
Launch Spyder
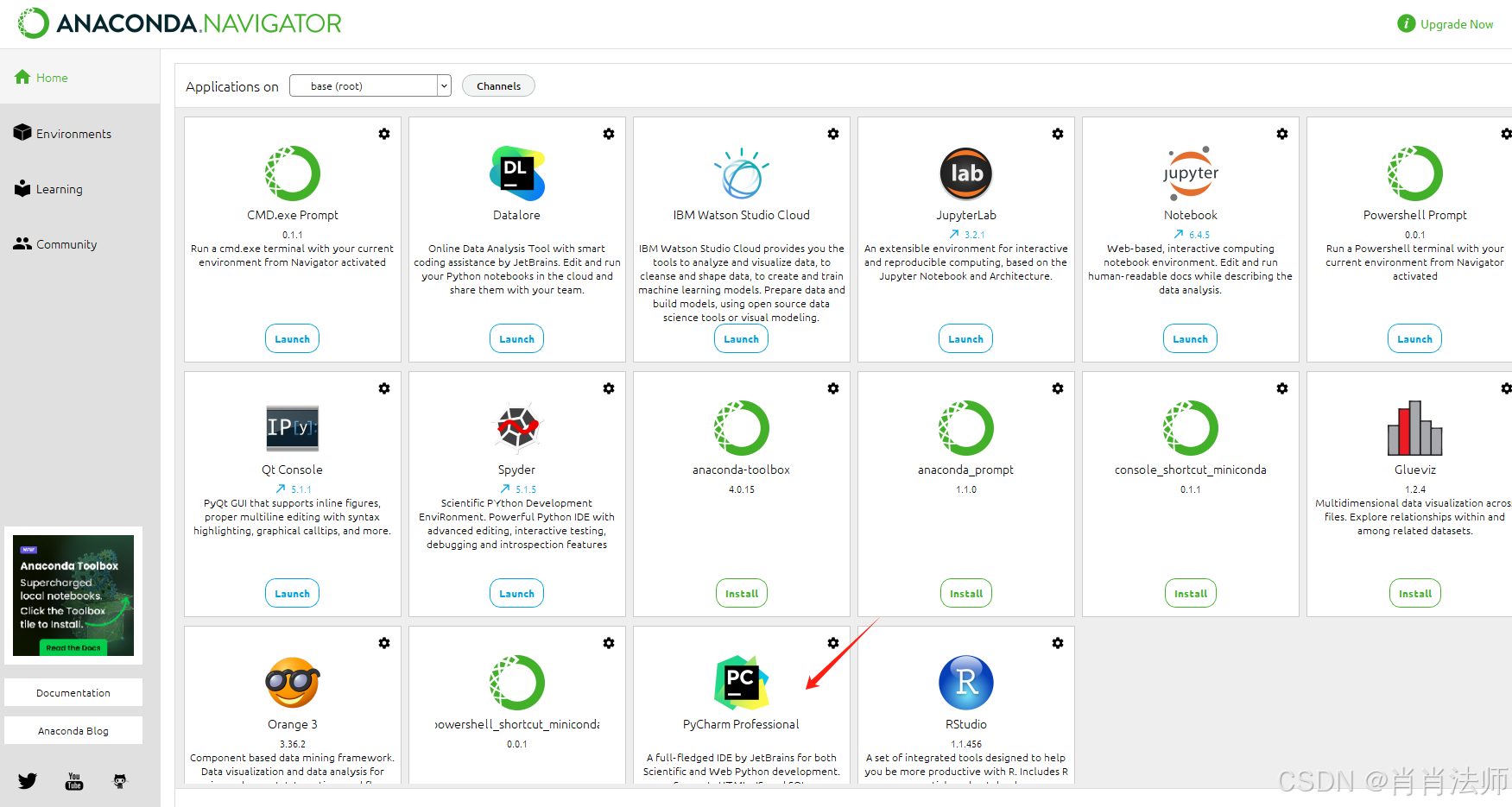pos(517,593)
